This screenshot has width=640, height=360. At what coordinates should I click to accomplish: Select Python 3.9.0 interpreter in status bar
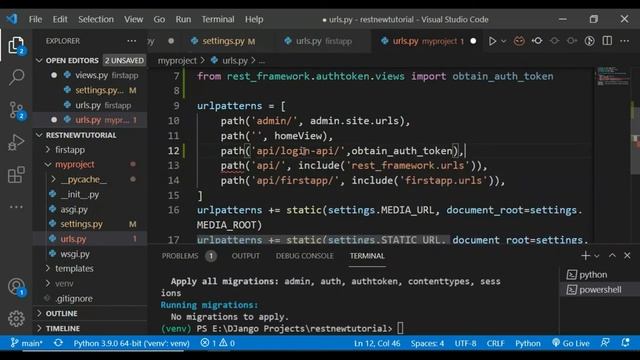(131, 343)
